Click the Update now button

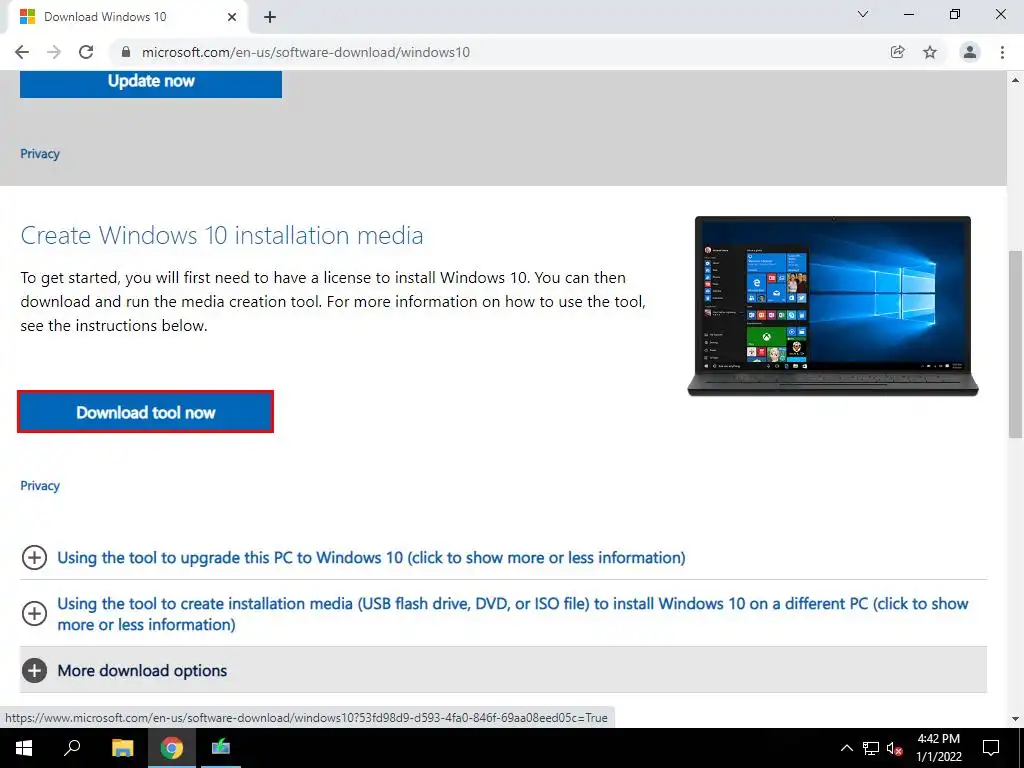[151, 84]
